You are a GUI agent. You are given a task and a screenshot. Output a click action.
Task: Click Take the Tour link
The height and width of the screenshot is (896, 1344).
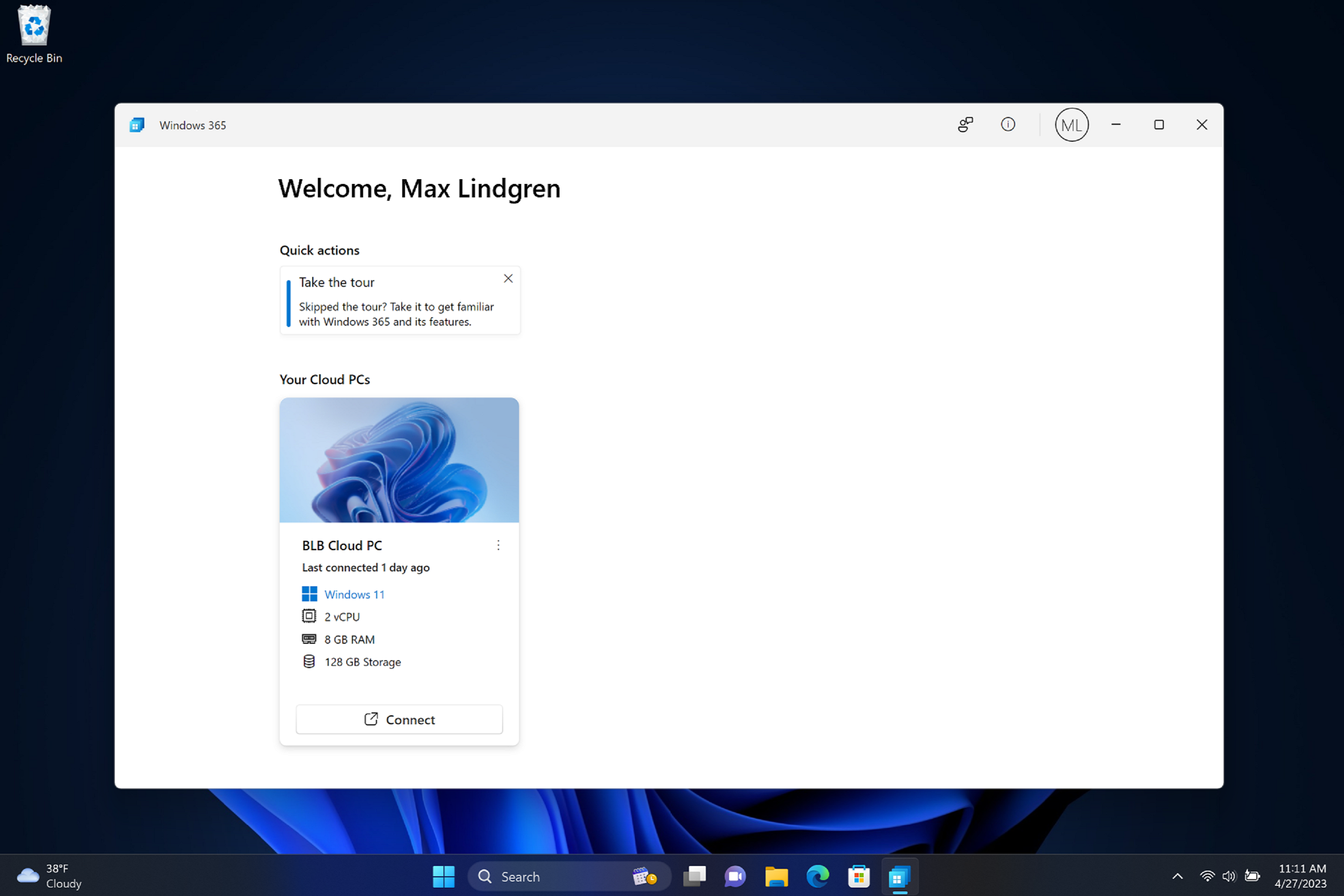coord(337,282)
